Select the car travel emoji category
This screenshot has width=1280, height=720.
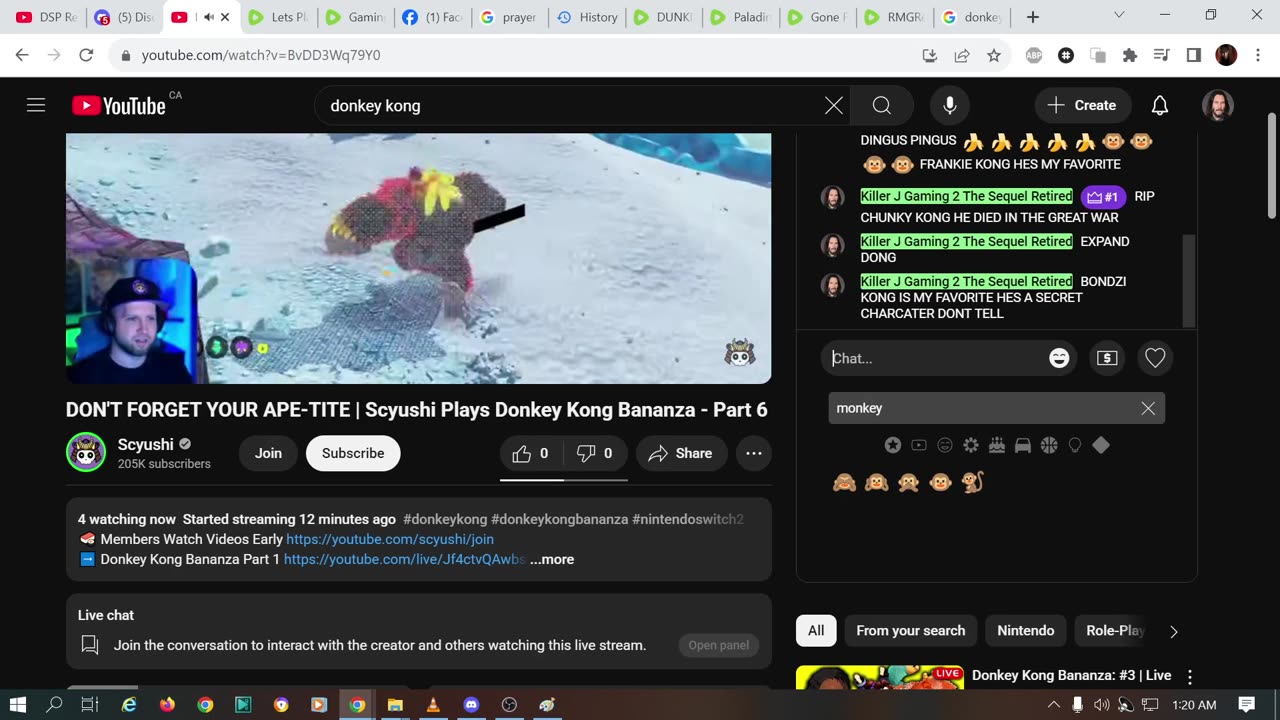(x=1023, y=445)
